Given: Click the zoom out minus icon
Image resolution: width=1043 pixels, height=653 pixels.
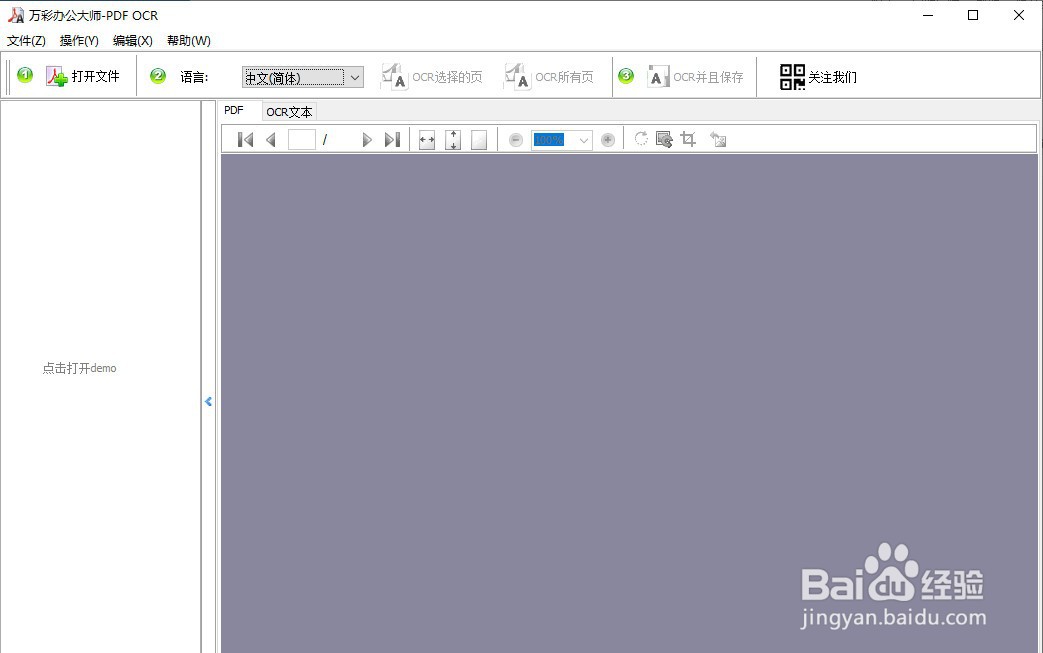Looking at the screenshot, I should pyautogui.click(x=516, y=140).
